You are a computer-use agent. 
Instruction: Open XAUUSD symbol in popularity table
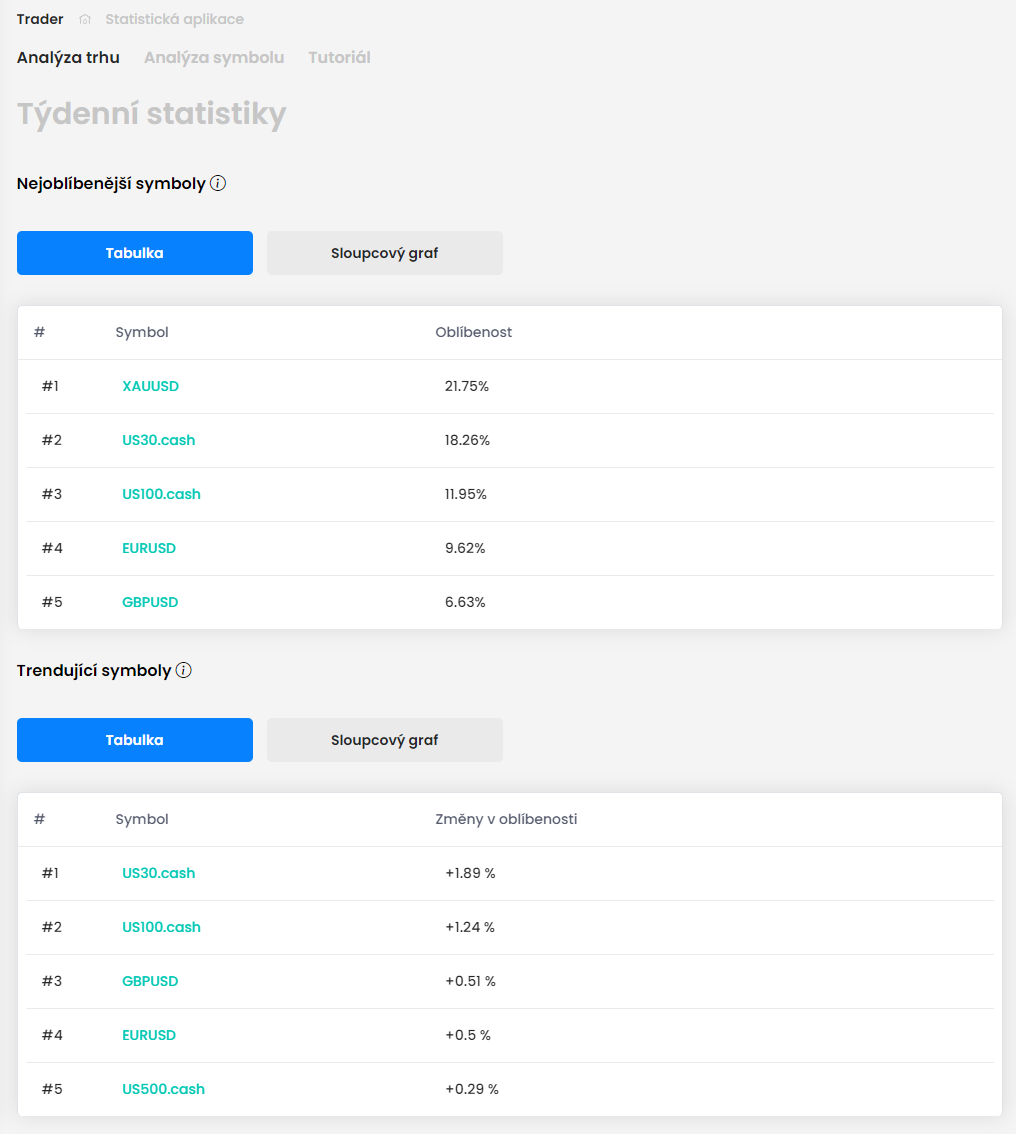(x=150, y=386)
